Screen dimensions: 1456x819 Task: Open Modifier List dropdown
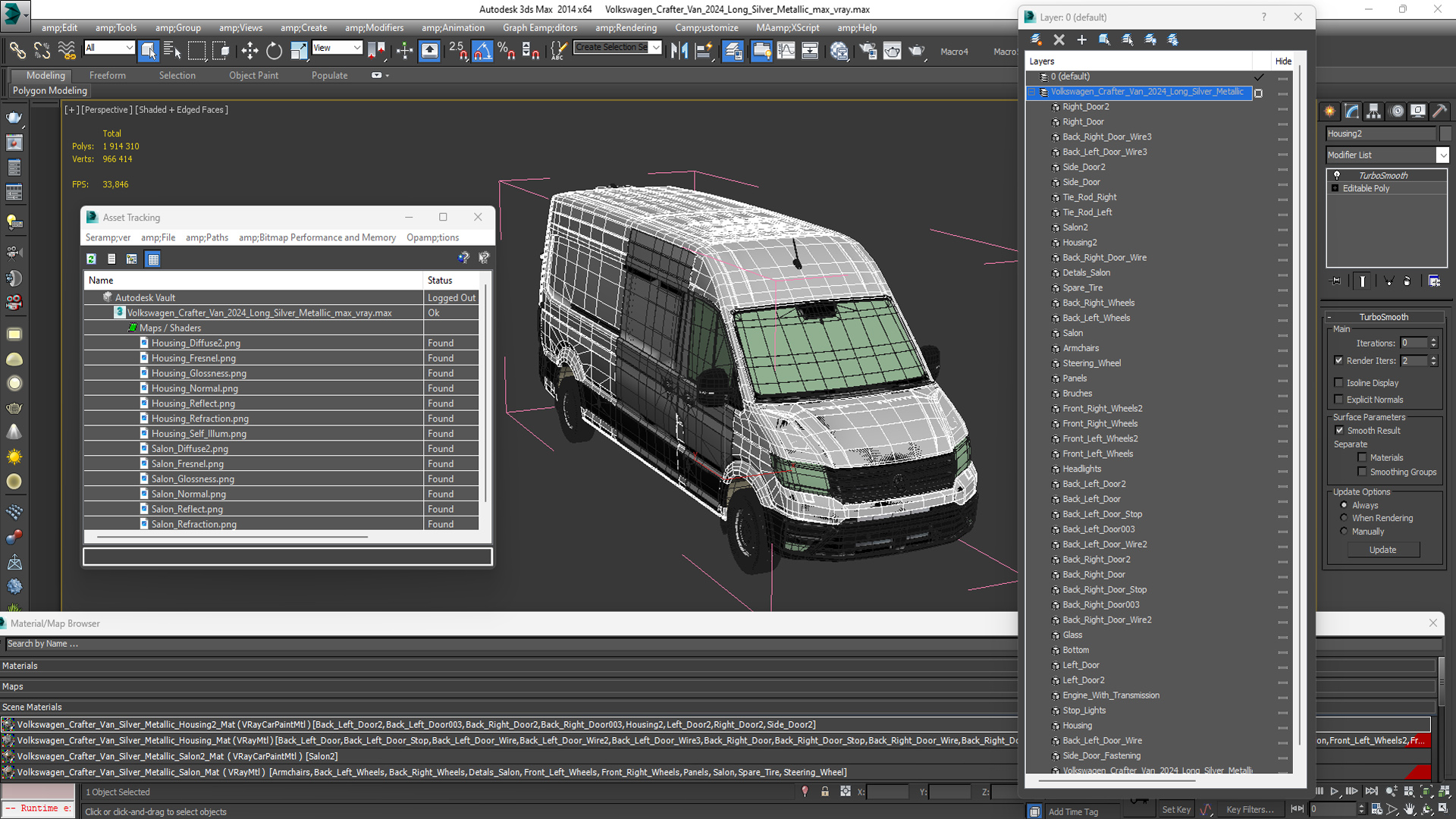1442,155
